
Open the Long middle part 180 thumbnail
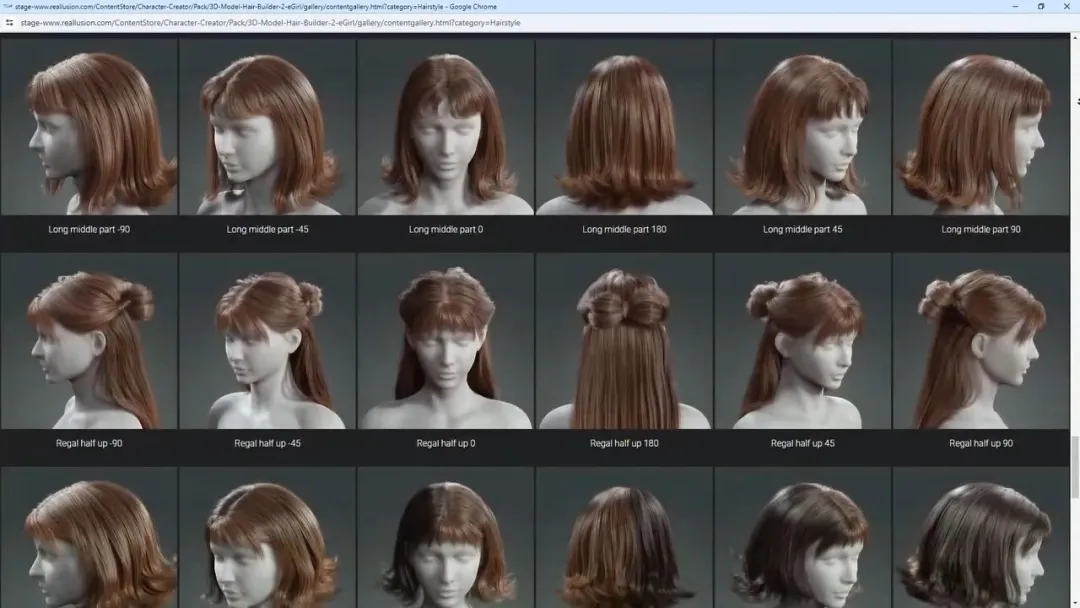(624, 127)
